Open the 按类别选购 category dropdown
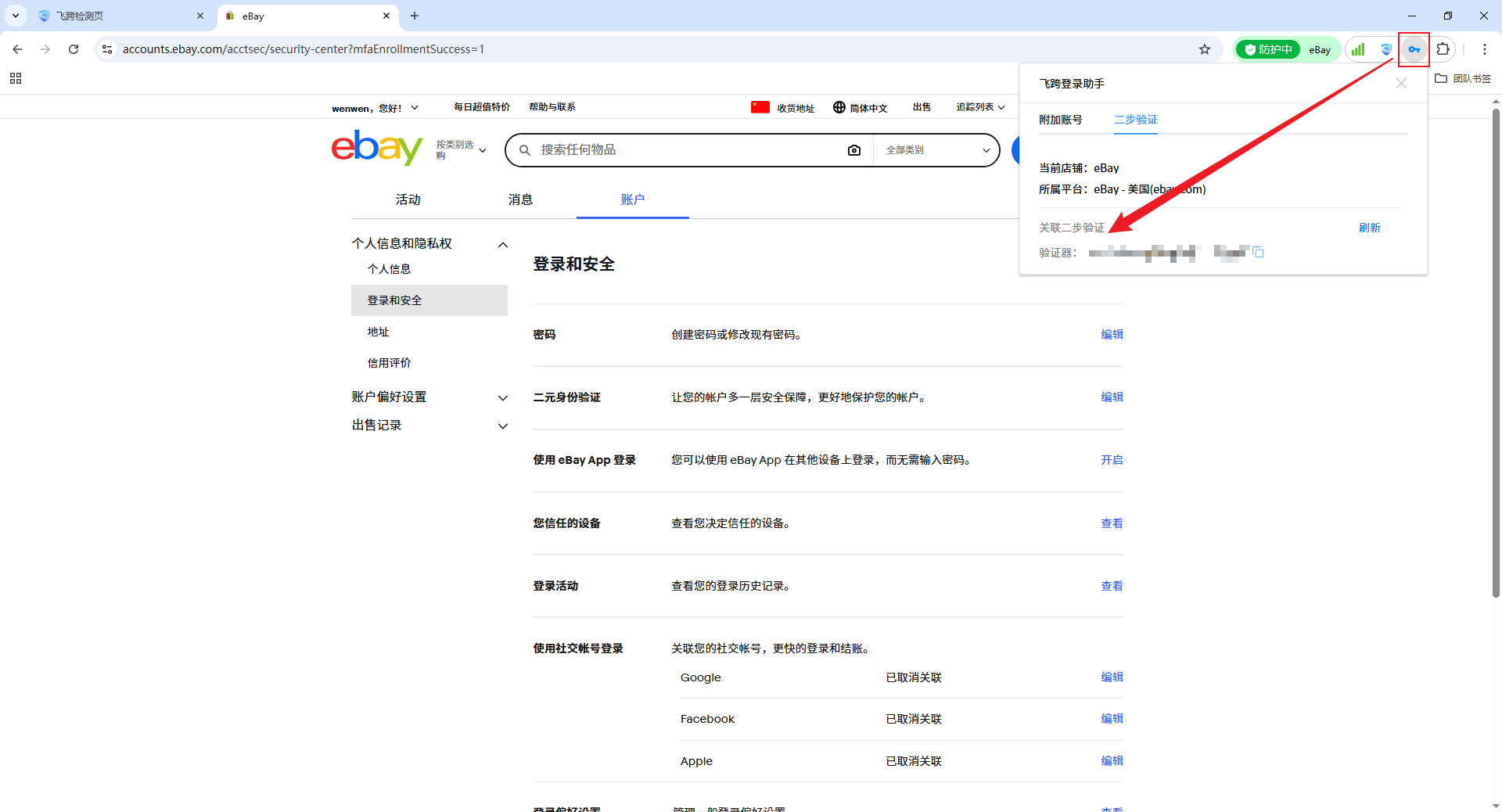The image size is (1502, 812). 461,149
